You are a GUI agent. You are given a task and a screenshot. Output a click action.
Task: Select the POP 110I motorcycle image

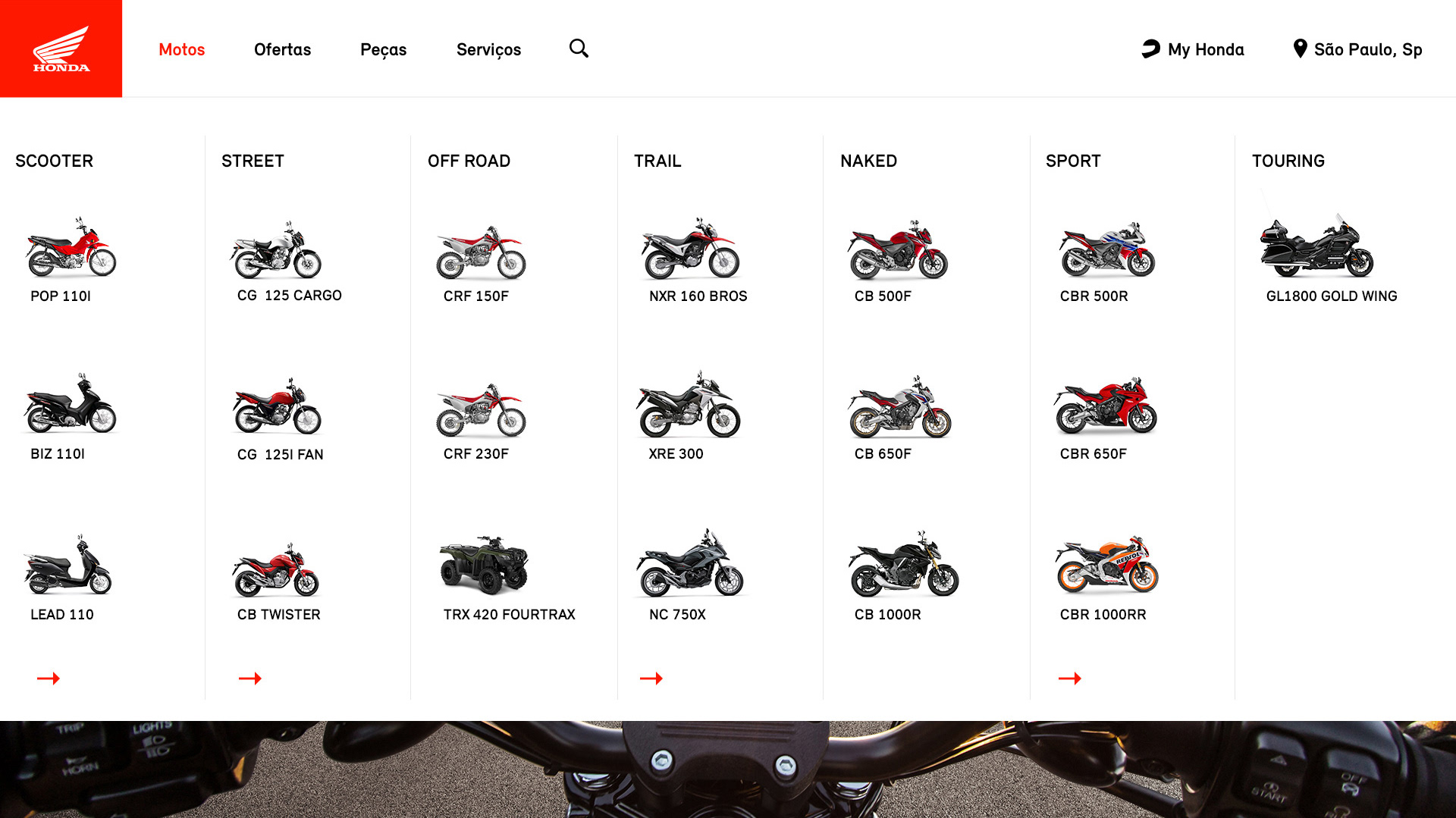pyautogui.click(x=71, y=247)
